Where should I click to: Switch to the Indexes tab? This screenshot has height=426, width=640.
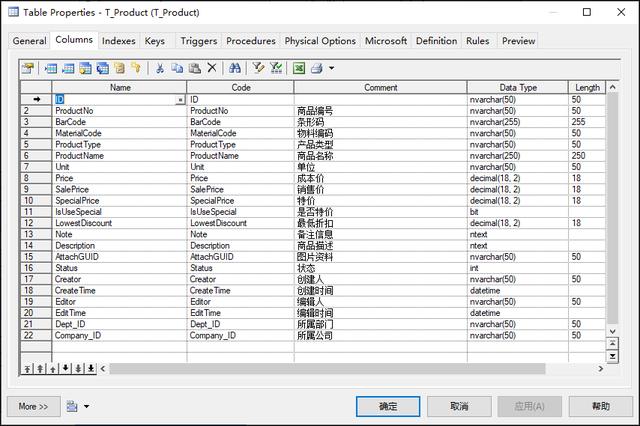coord(118,41)
